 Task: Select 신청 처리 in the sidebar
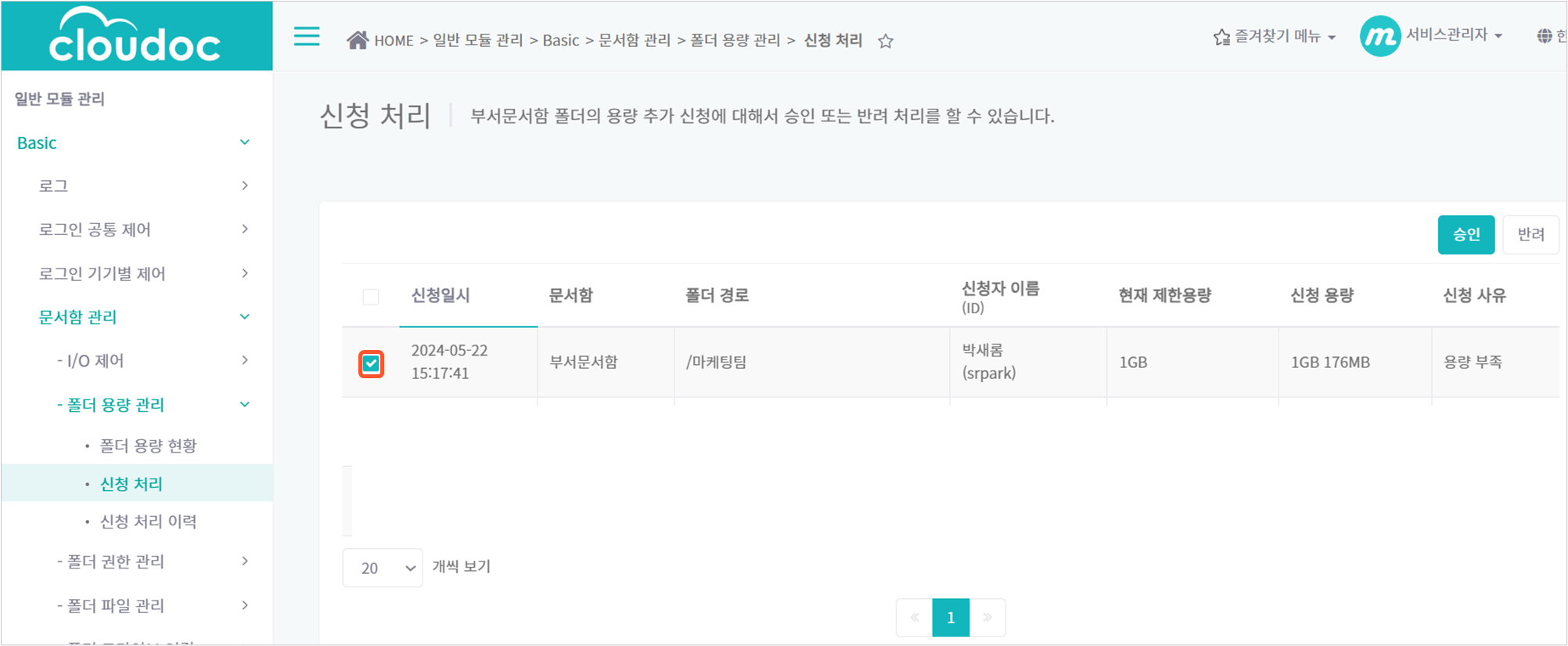tap(131, 484)
